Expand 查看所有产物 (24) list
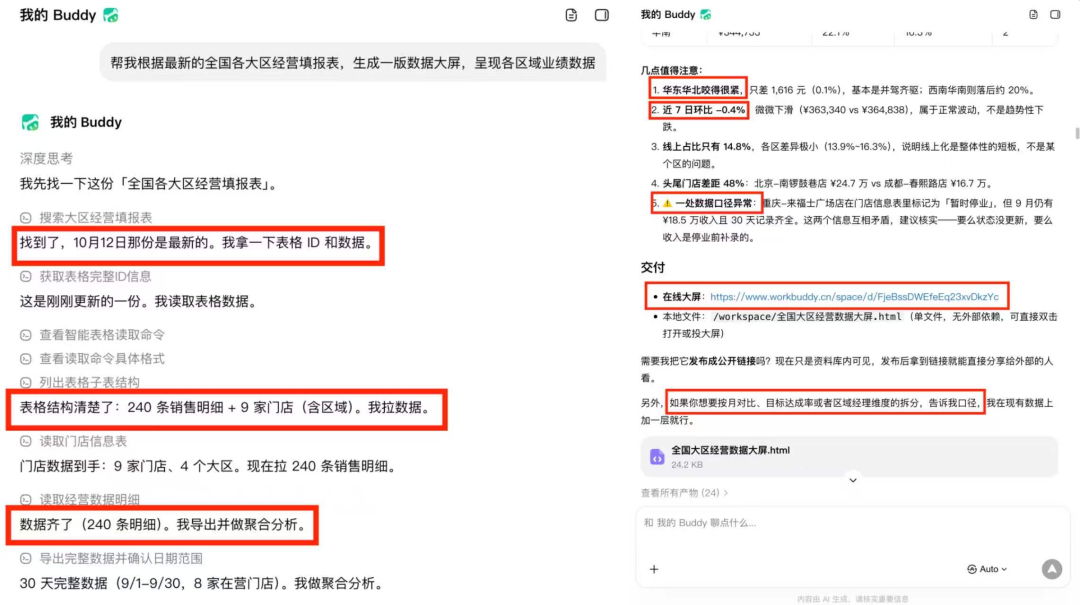The image size is (1080, 605). pyautogui.click(x=684, y=493)
